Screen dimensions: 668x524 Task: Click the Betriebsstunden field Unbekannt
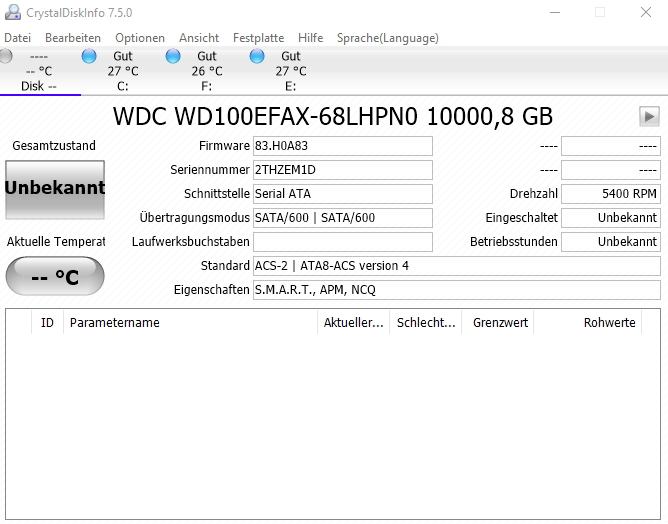click(611, 242)
